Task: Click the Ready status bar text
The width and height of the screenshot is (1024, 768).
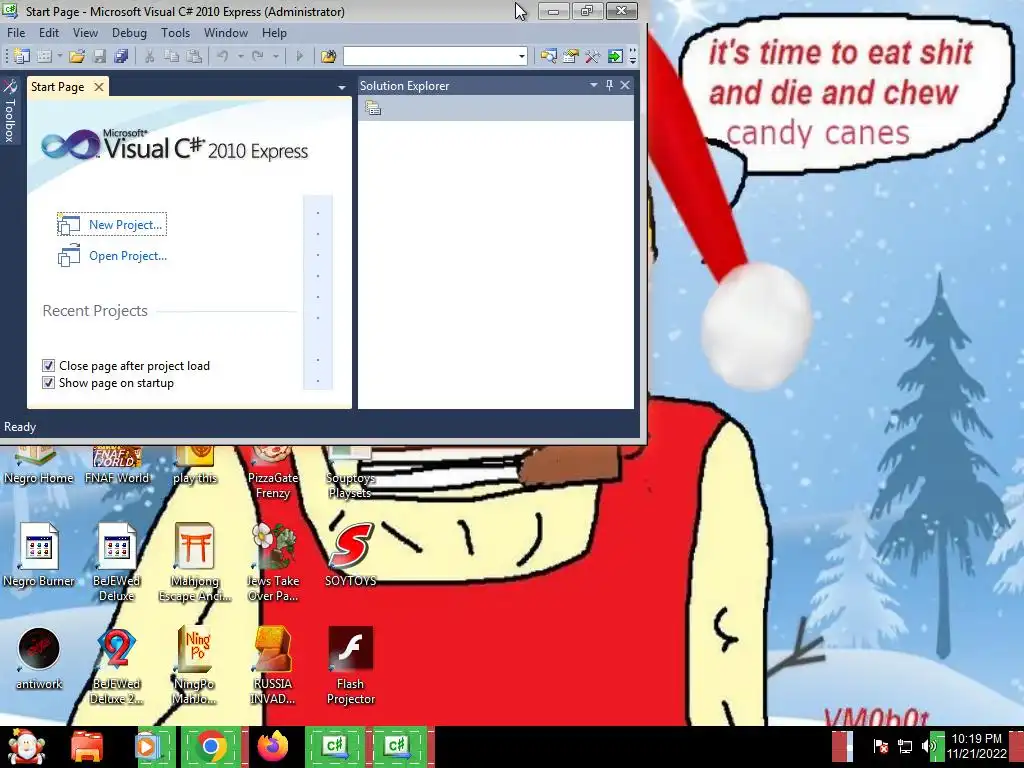Action: [20, 427]
